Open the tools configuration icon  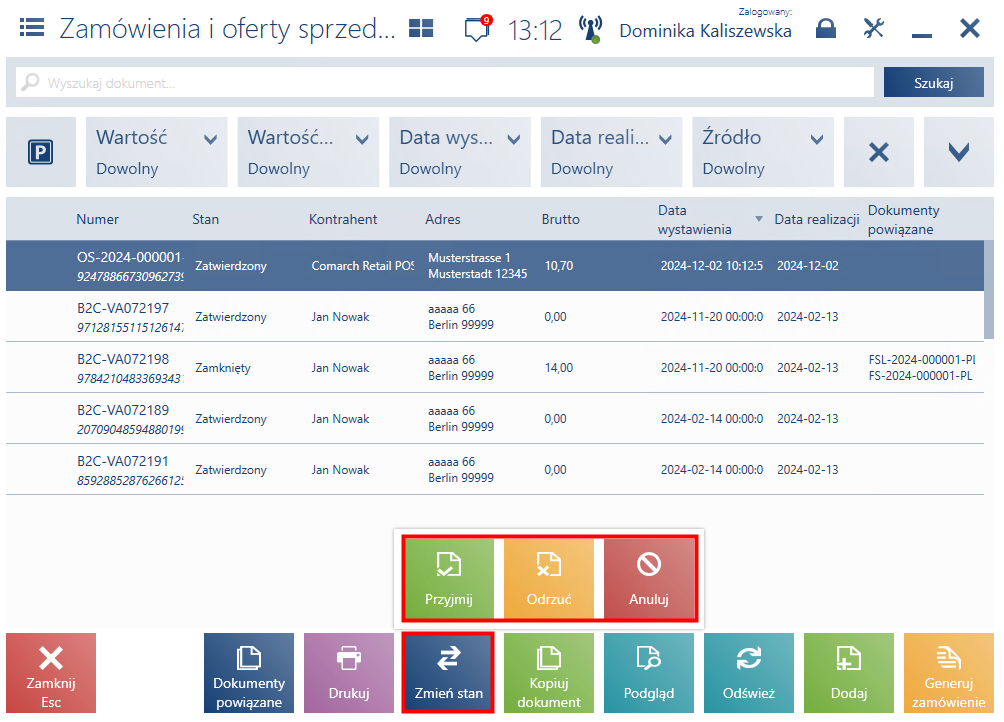pyautogui.click(x=873, y=28)
